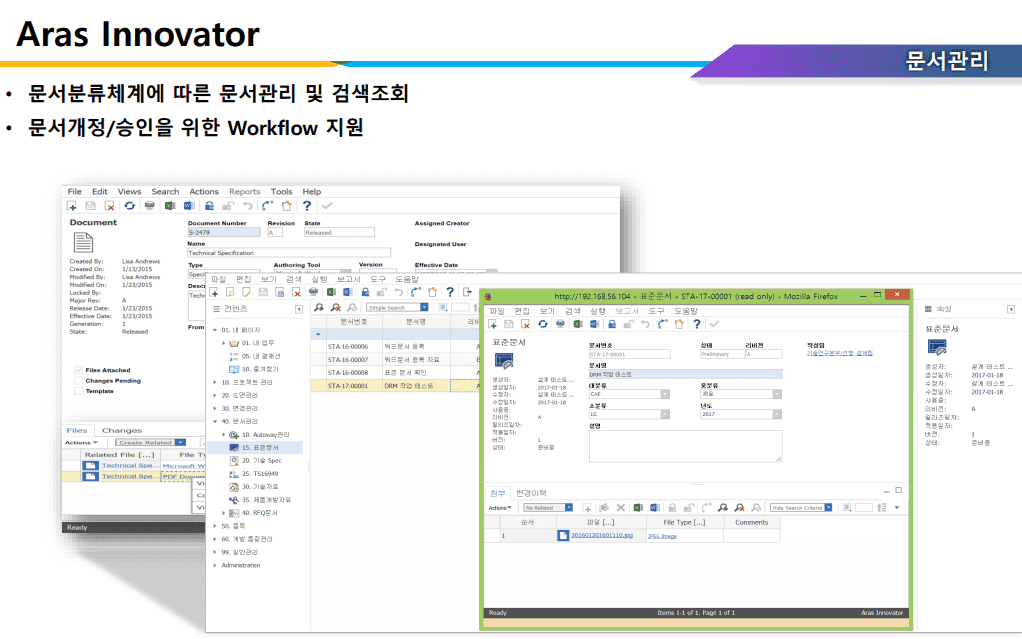Open the 도움말 menu in the Firefox window
This screenshot has width=1022, height=639.
pyautogui.click(x=686, y=311)
